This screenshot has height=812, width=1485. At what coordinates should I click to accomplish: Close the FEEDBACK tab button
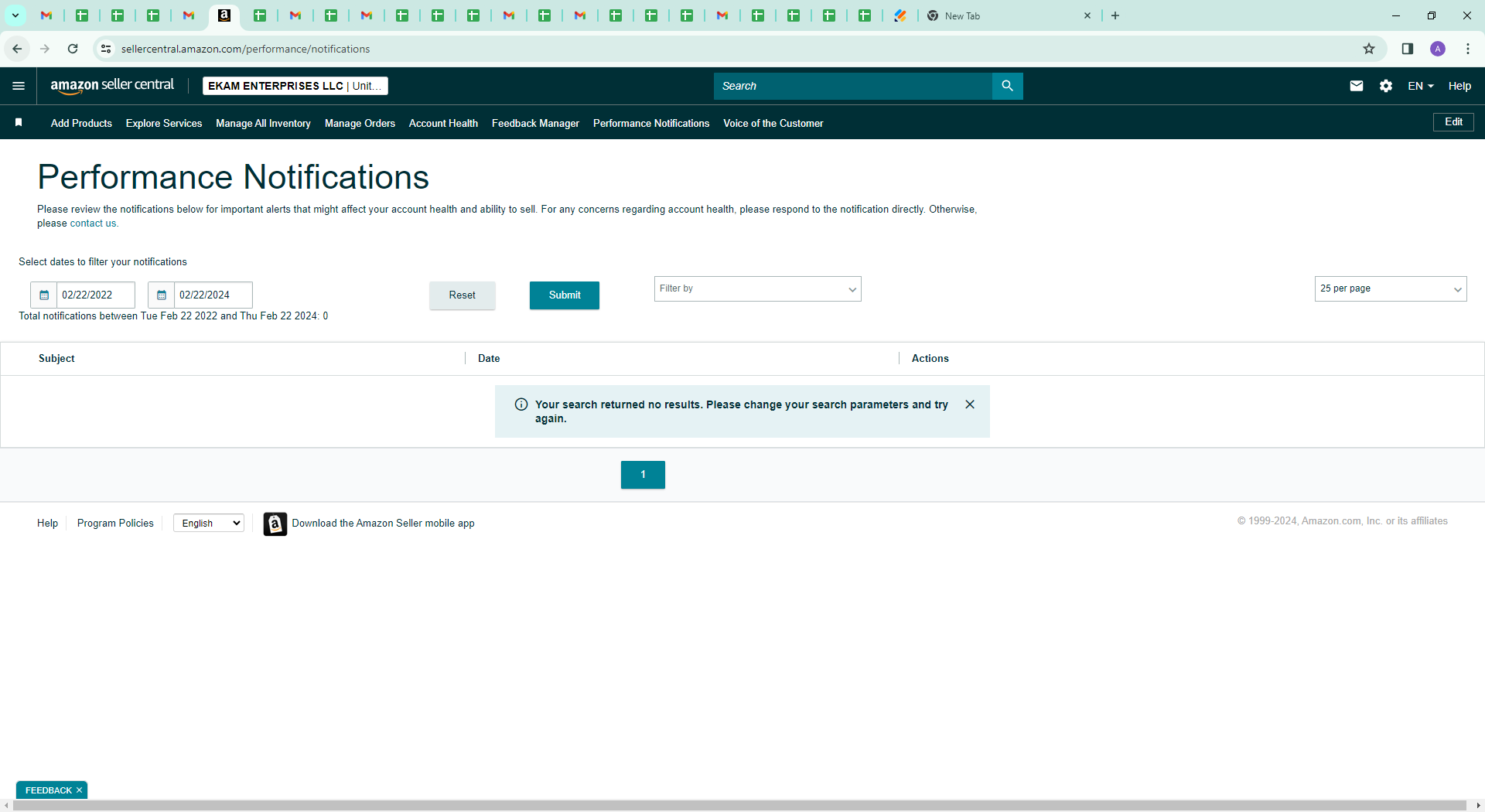point(79,790)
